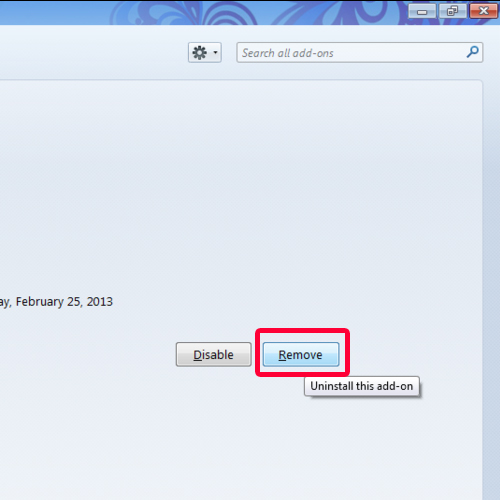Click the window restore icon beside minimize
This screenshot has width=500, height=500.
(x=452, y=12)
